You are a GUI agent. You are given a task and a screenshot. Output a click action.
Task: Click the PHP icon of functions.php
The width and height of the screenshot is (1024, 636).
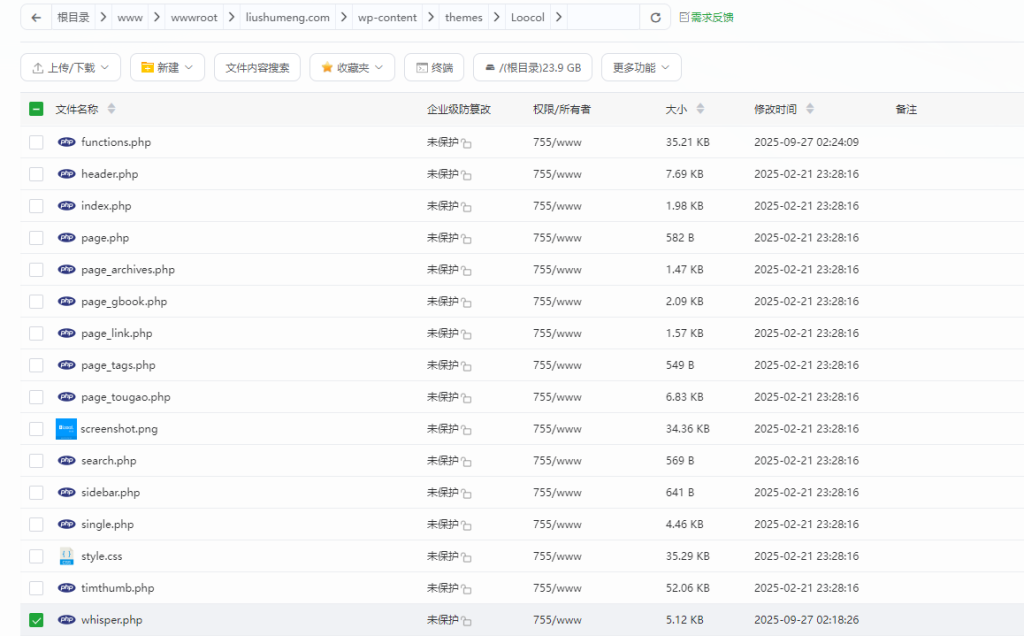tap(67, 142)
